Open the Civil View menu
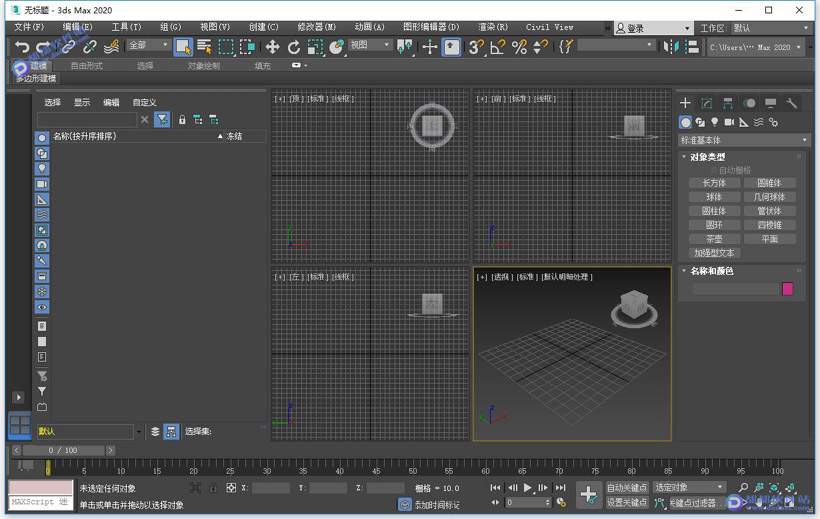The image size is (820, 519). click(549, 27)
